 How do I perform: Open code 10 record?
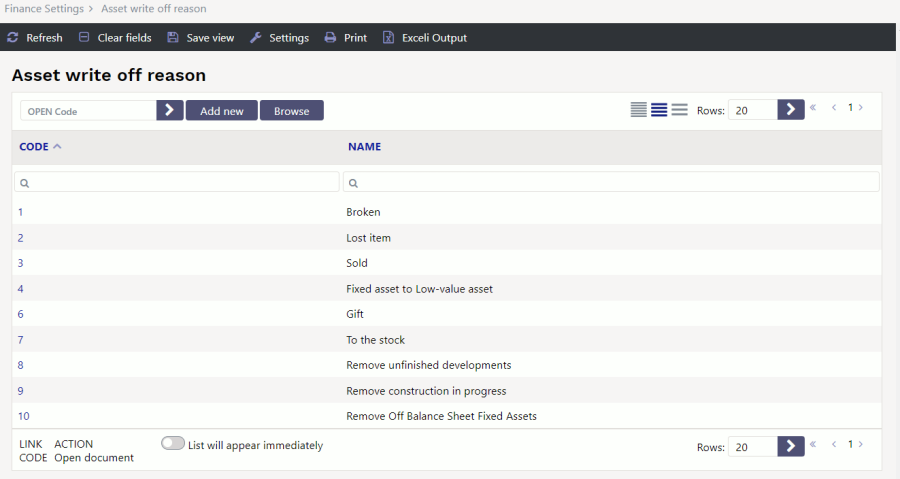(x=24, y=416)
